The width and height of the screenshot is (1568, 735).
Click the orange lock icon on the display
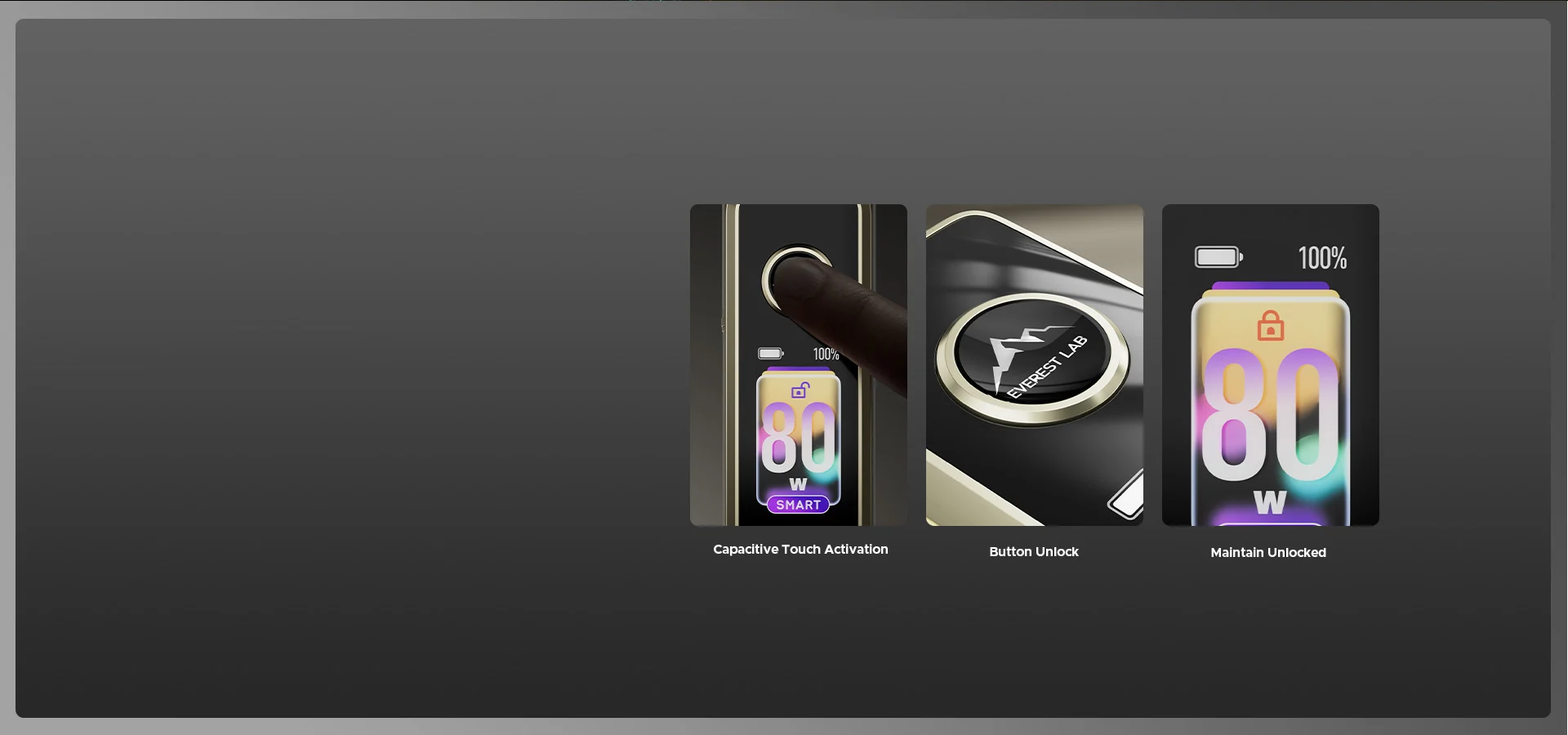[x=1270, y=327]
